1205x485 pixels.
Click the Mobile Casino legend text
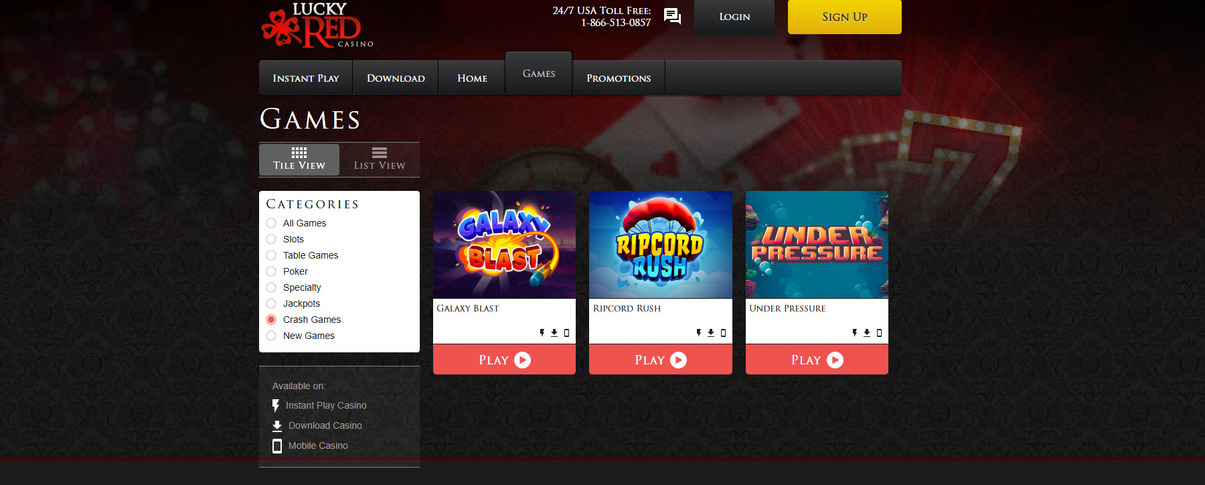click(x=318, y=446)
